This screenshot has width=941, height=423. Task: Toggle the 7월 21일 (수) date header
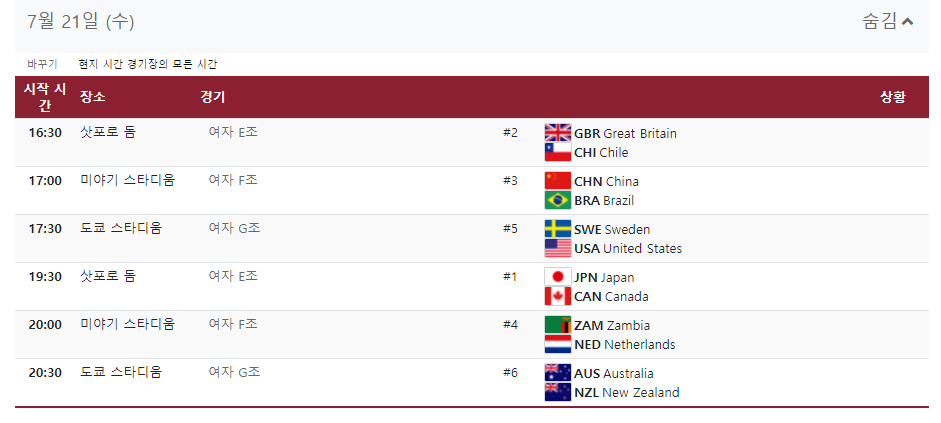pos(80,22)
